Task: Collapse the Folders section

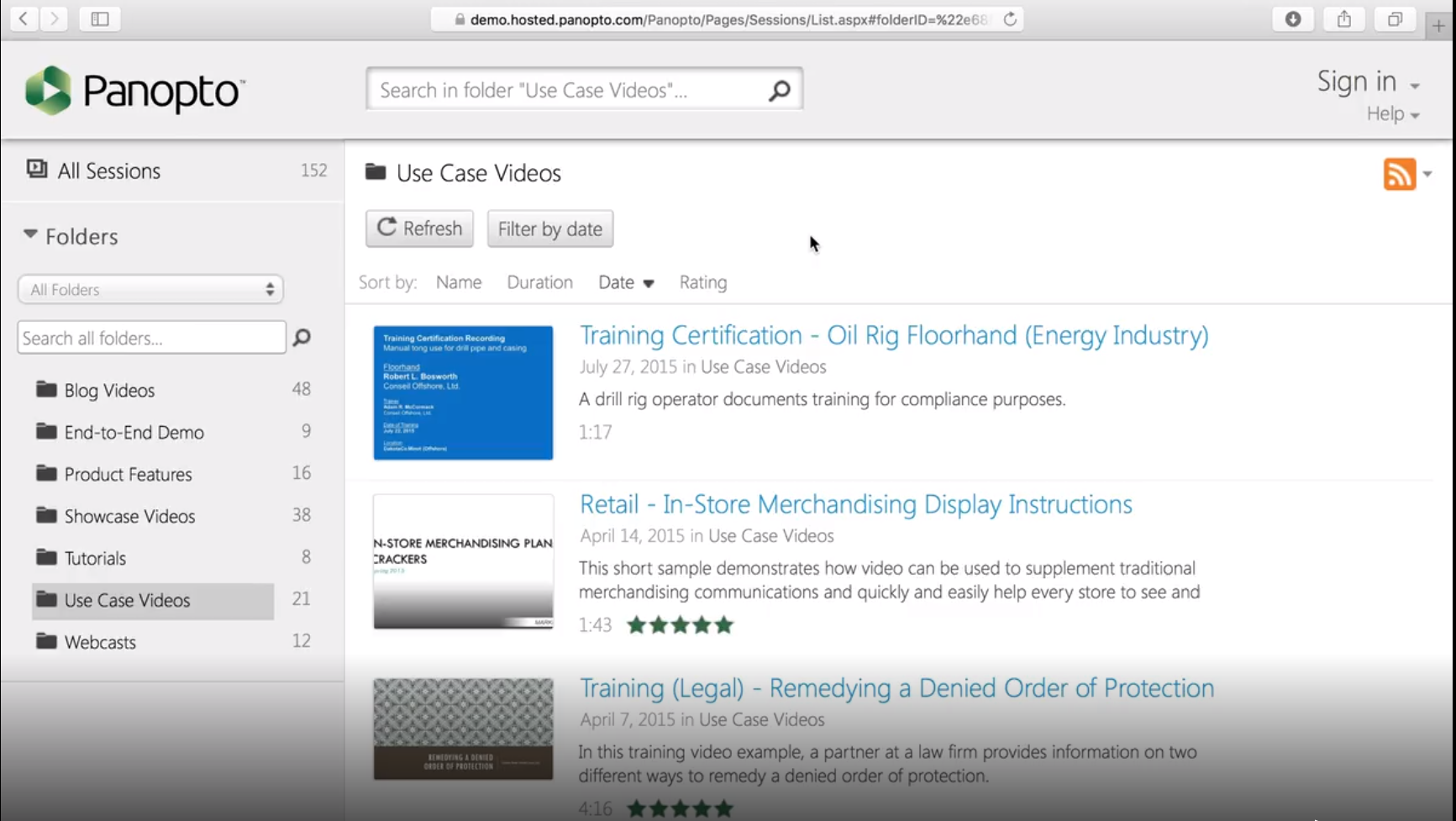Action: pyautogui.click(x=29, y=235)
